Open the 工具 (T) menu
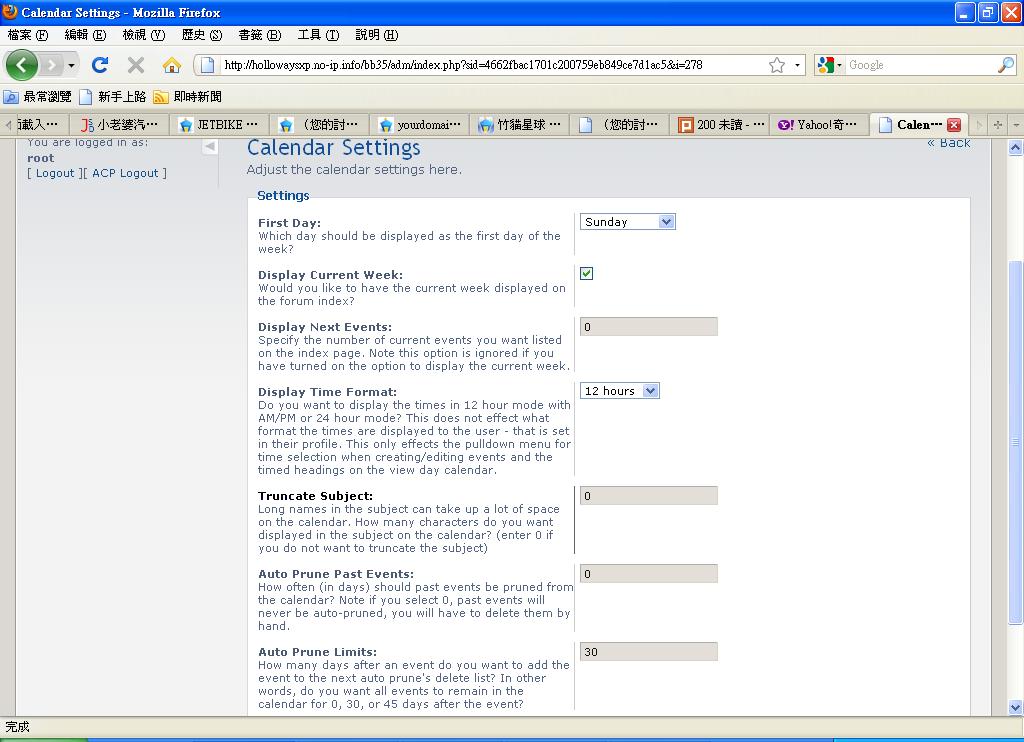Viewport: 1024px width, 742px height. coord(318,35)
